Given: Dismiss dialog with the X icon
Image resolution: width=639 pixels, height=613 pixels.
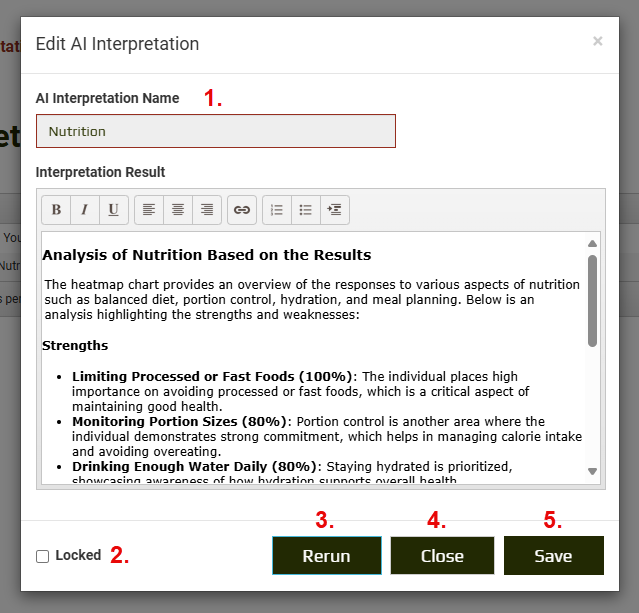Looking at the screenshot, I should [x=598, y=41].
